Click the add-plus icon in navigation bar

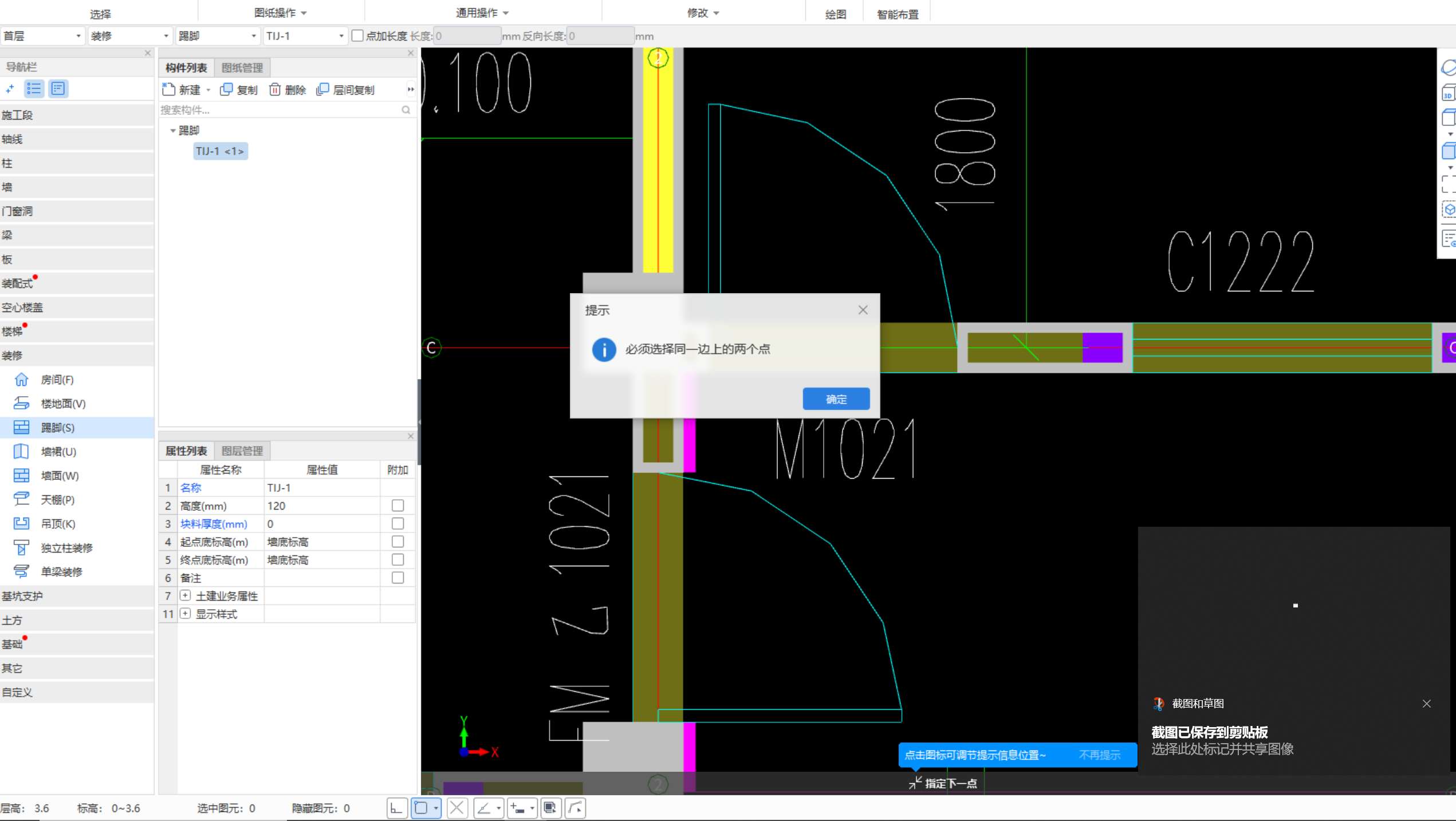point(10,89)
